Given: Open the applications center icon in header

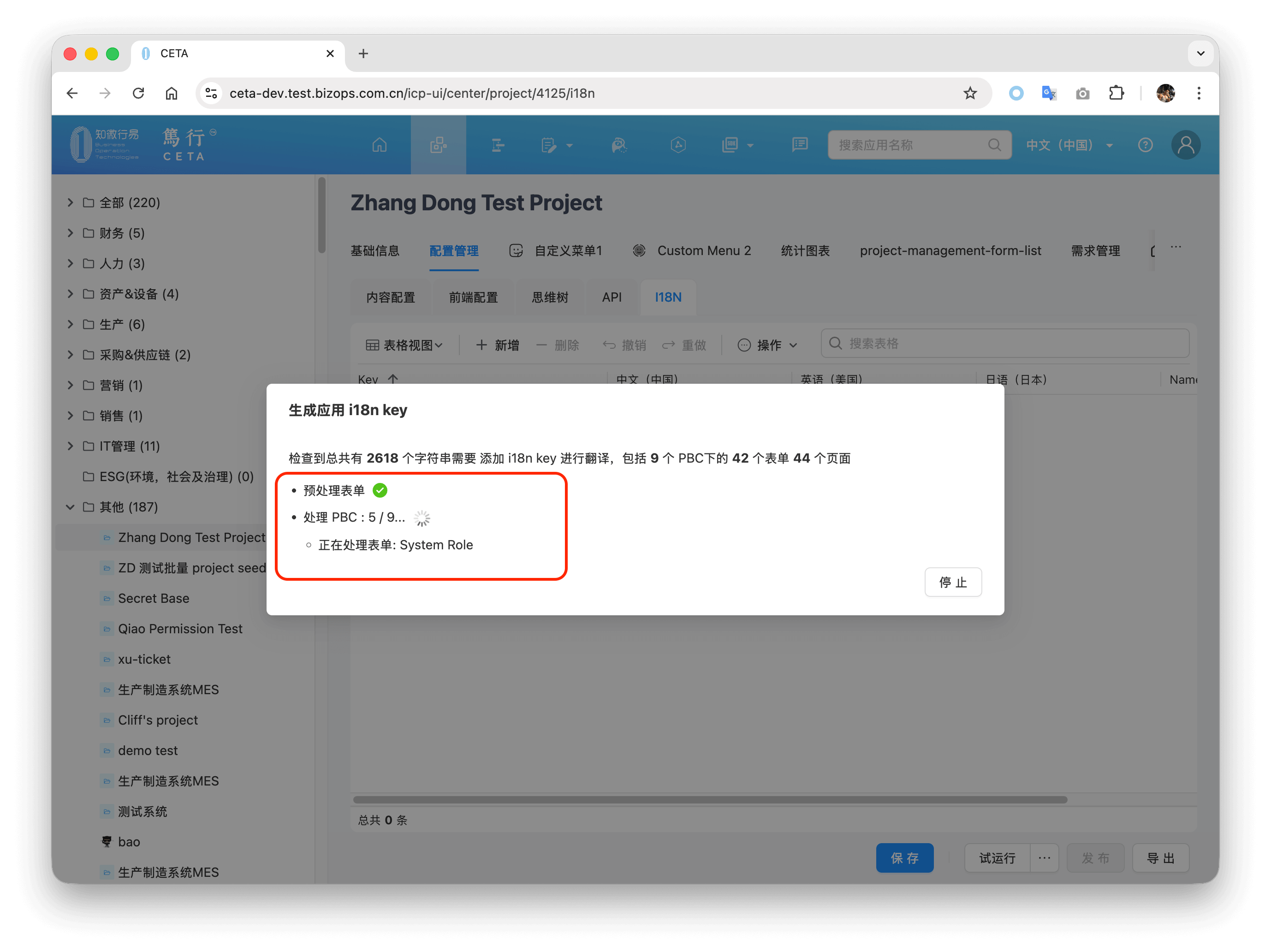Looking at the screenshot, I should tap(439, 145).
